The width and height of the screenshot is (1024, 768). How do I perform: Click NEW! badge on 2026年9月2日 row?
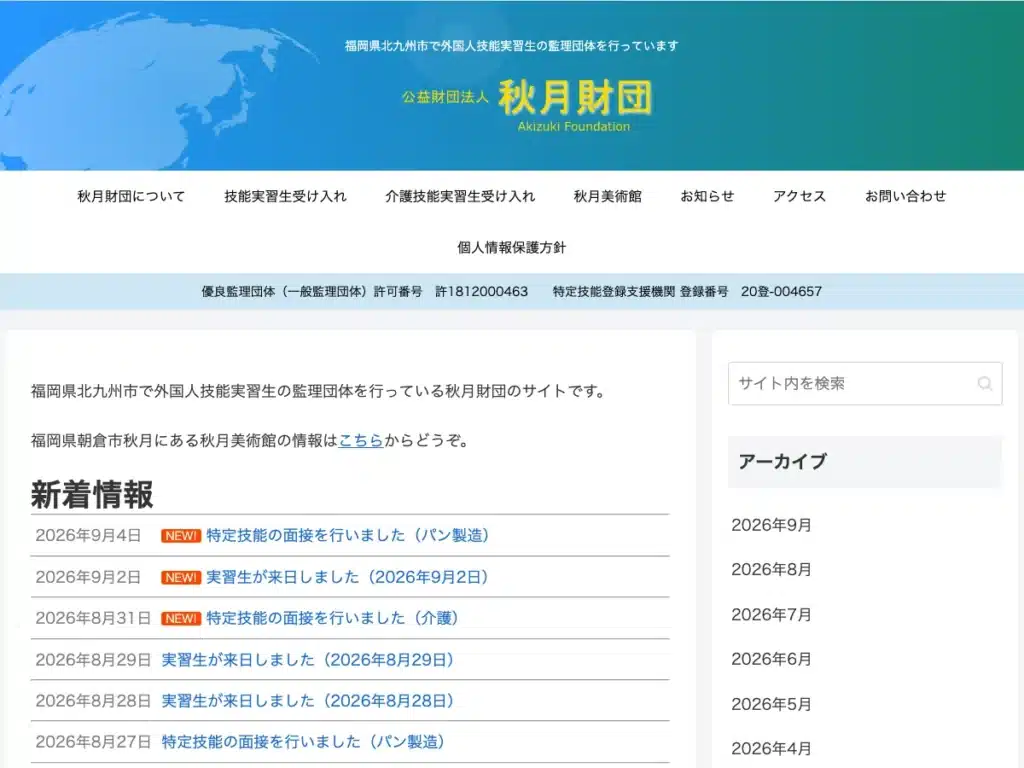coord(181,577)
